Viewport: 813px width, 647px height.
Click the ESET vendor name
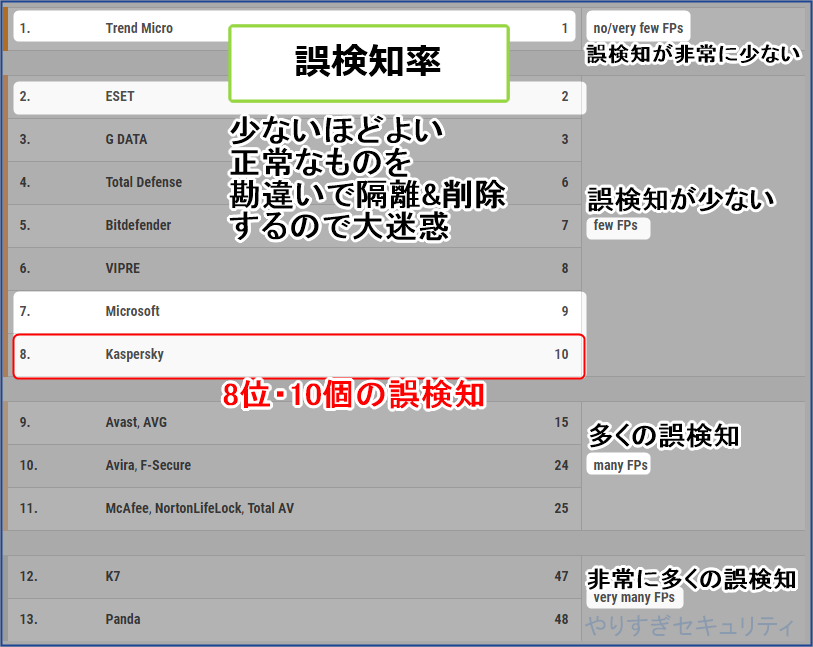[x=120, y=96]
